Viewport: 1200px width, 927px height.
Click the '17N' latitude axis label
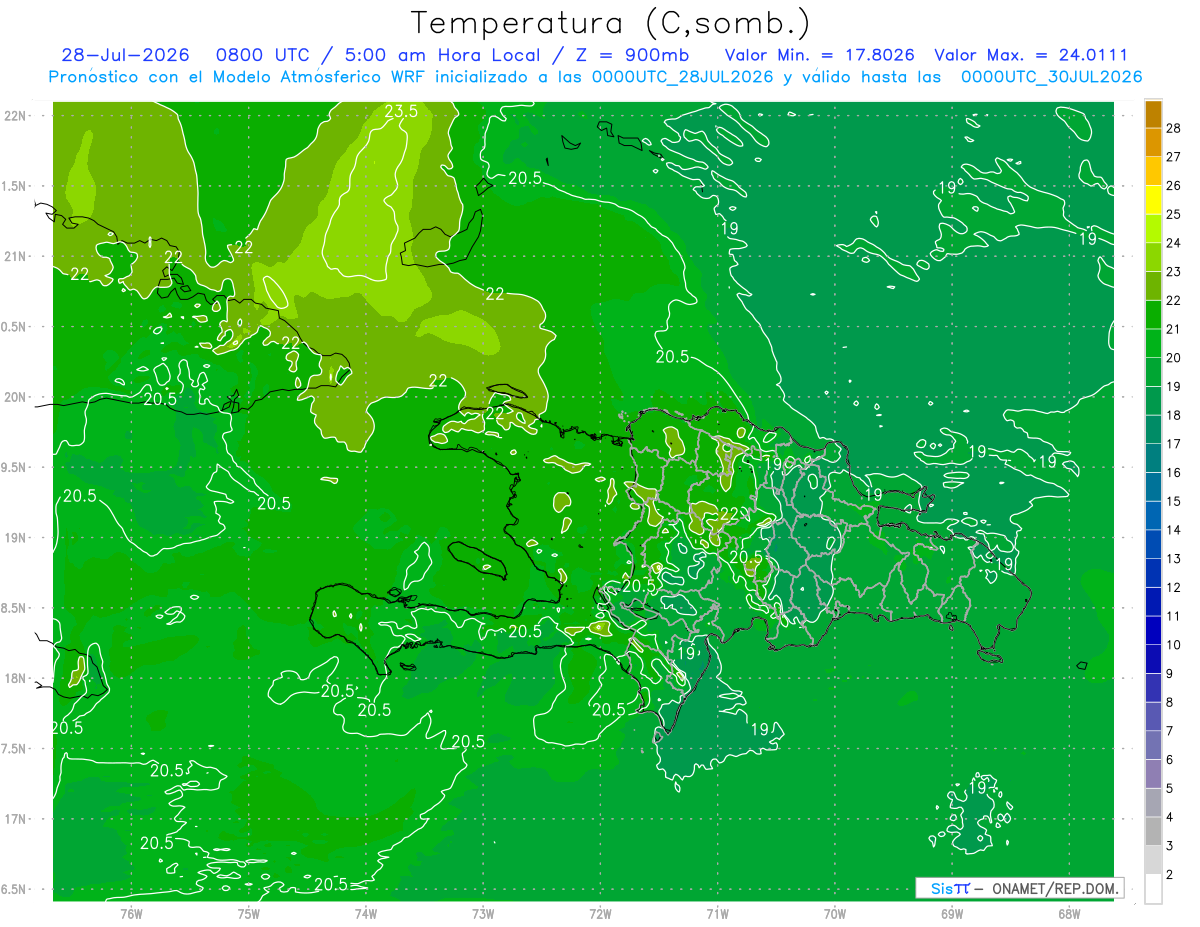point(15,819)
